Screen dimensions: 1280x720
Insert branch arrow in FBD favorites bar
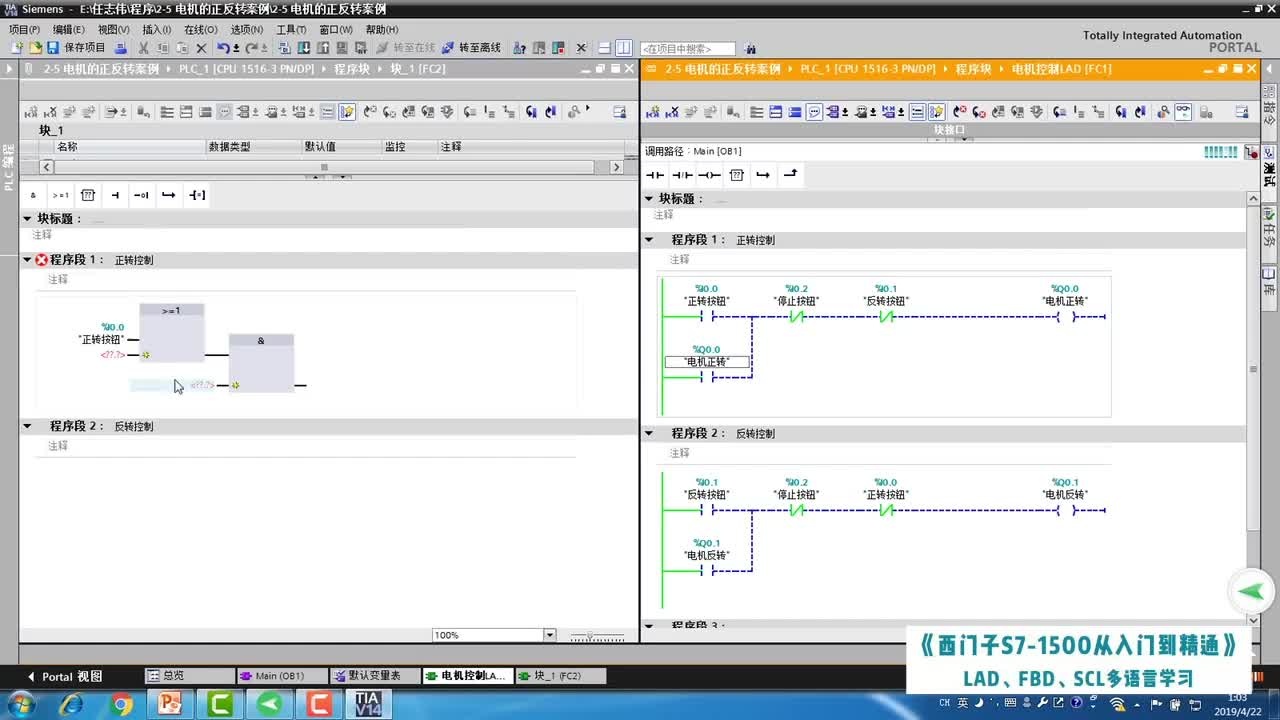click(168, 195)
